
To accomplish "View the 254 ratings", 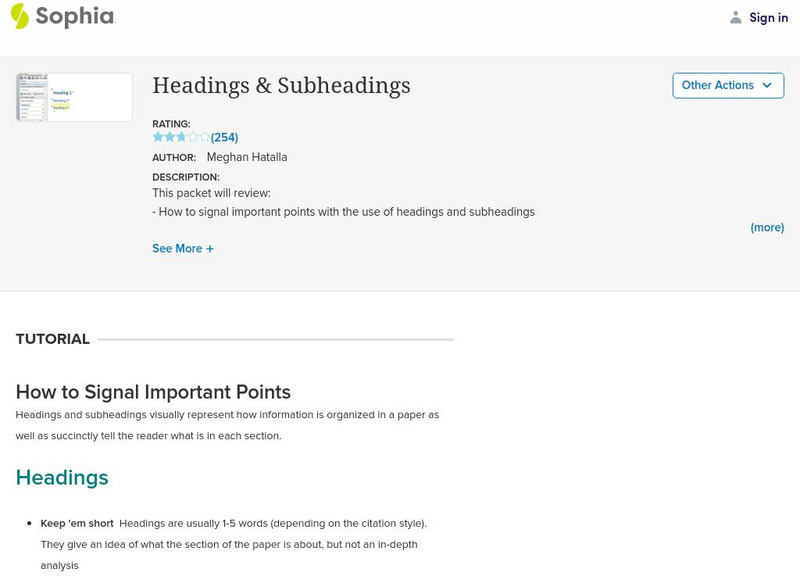I will pyautogui.click(x=224, y=136).
